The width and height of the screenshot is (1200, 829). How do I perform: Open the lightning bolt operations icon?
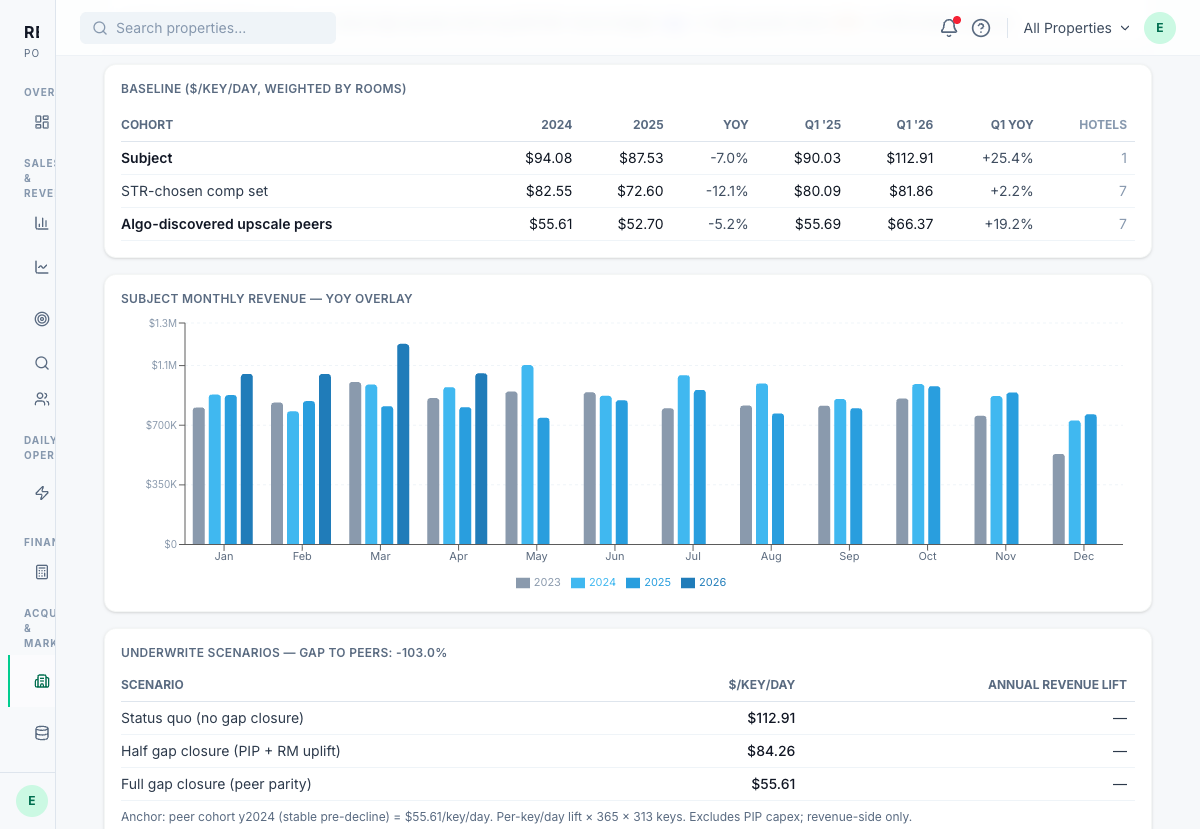point(42,493)
